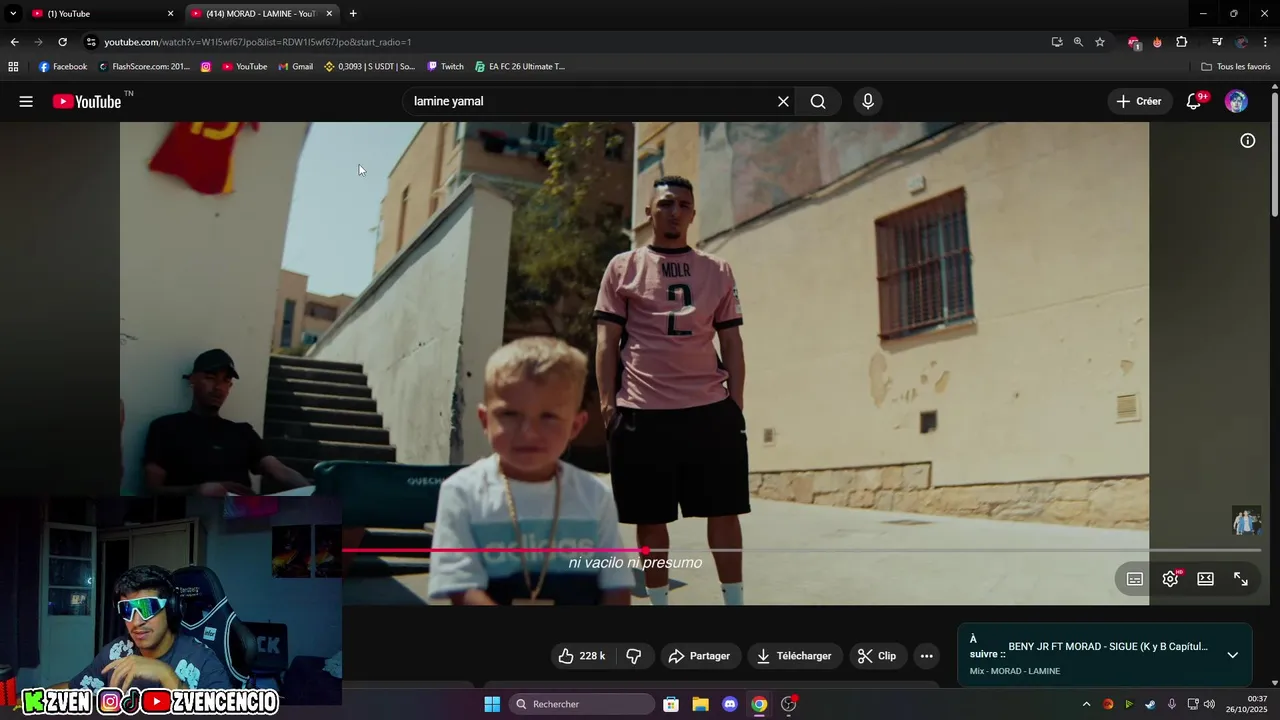Open a new browser tab

click(353, 14)
